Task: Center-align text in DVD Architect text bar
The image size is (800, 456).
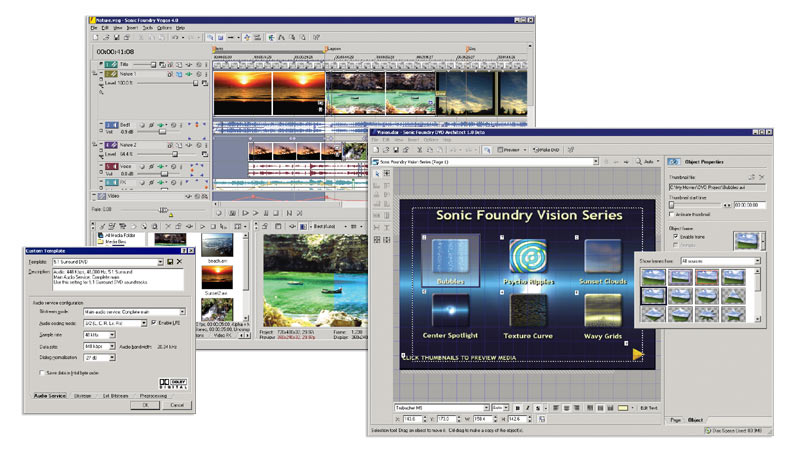Action: tap(566, 408)
